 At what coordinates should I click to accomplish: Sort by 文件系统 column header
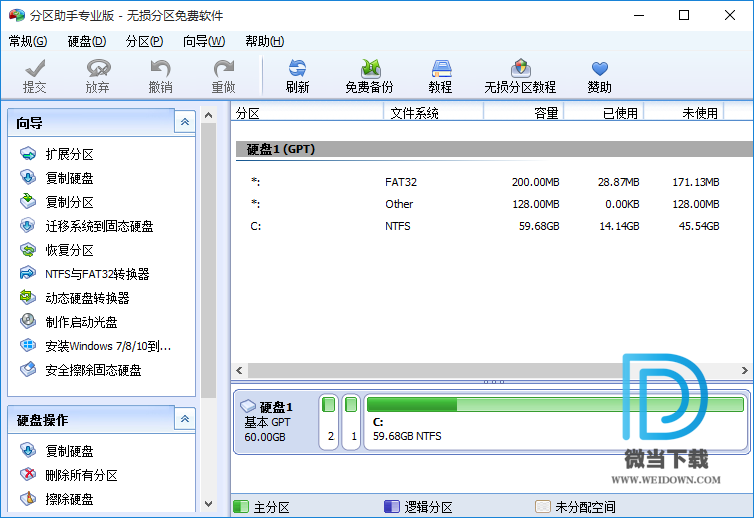(x=414, y=113)
